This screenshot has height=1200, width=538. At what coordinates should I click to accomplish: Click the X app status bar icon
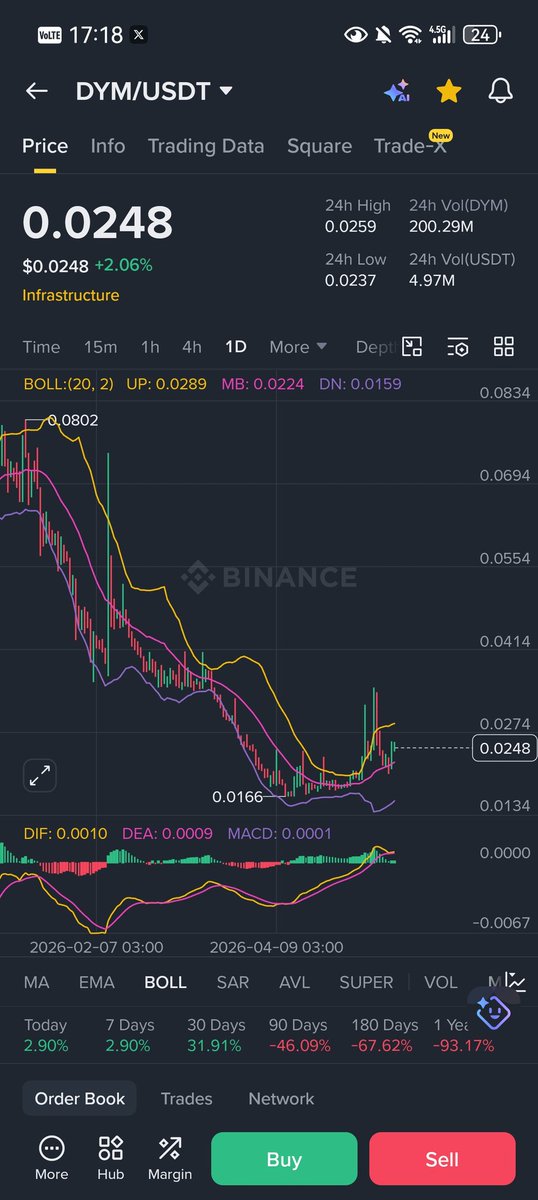(x=139, y=35)
